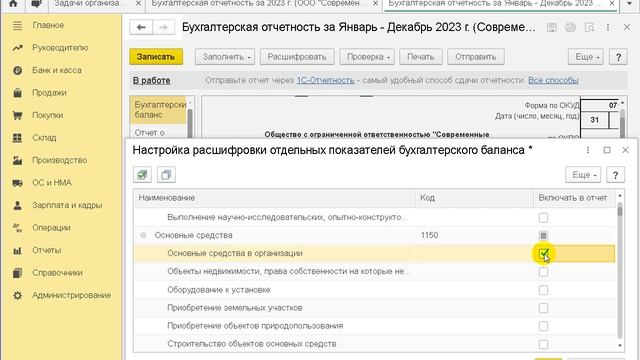Click the Справочники books icon

(x=17, y=273)
